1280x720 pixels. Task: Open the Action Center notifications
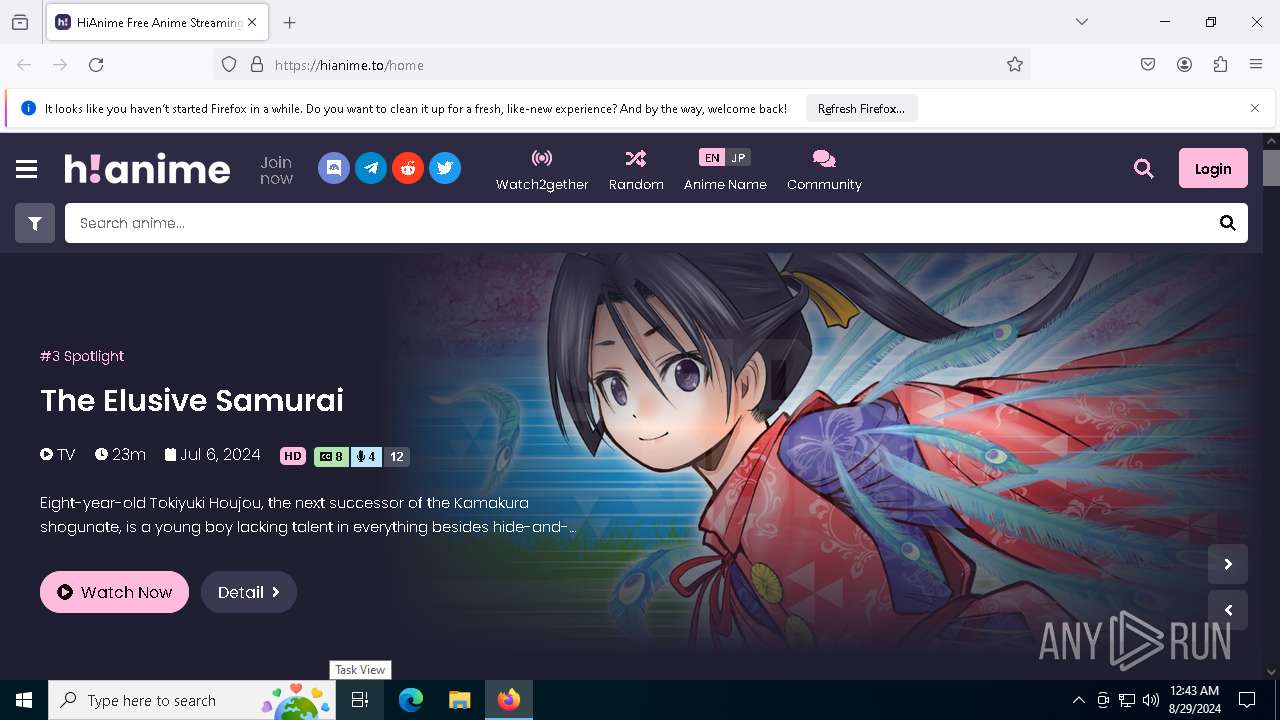pyautogui.click(x=1247, y=700)
